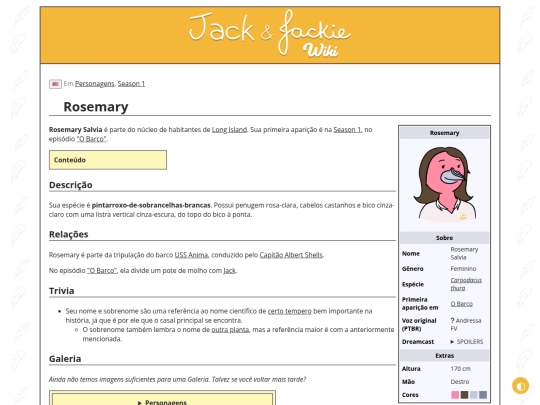This screenshot has width=540, height=405.
Task: Click the "Destro" hand value
Action: pyautogui.click(x=460, y=382)
